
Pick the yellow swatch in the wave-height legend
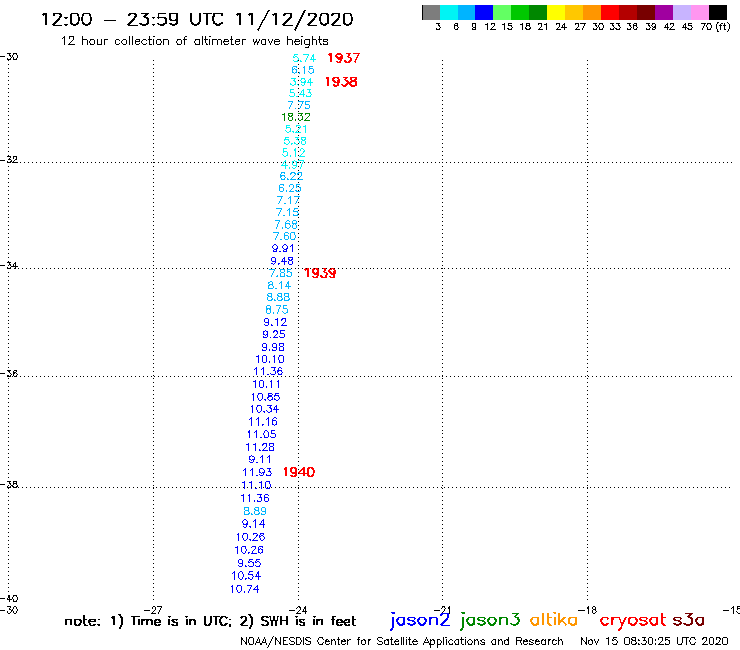click(x=556, y=12)
